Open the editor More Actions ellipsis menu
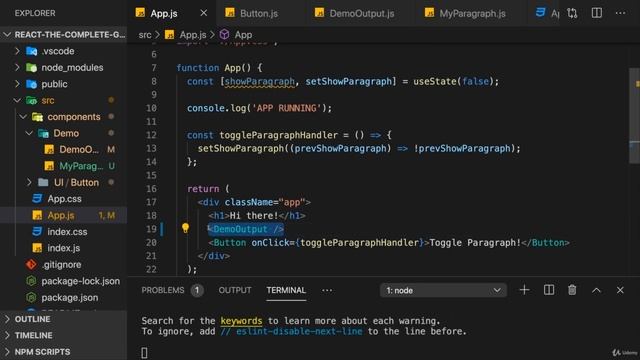 point(620,13)
